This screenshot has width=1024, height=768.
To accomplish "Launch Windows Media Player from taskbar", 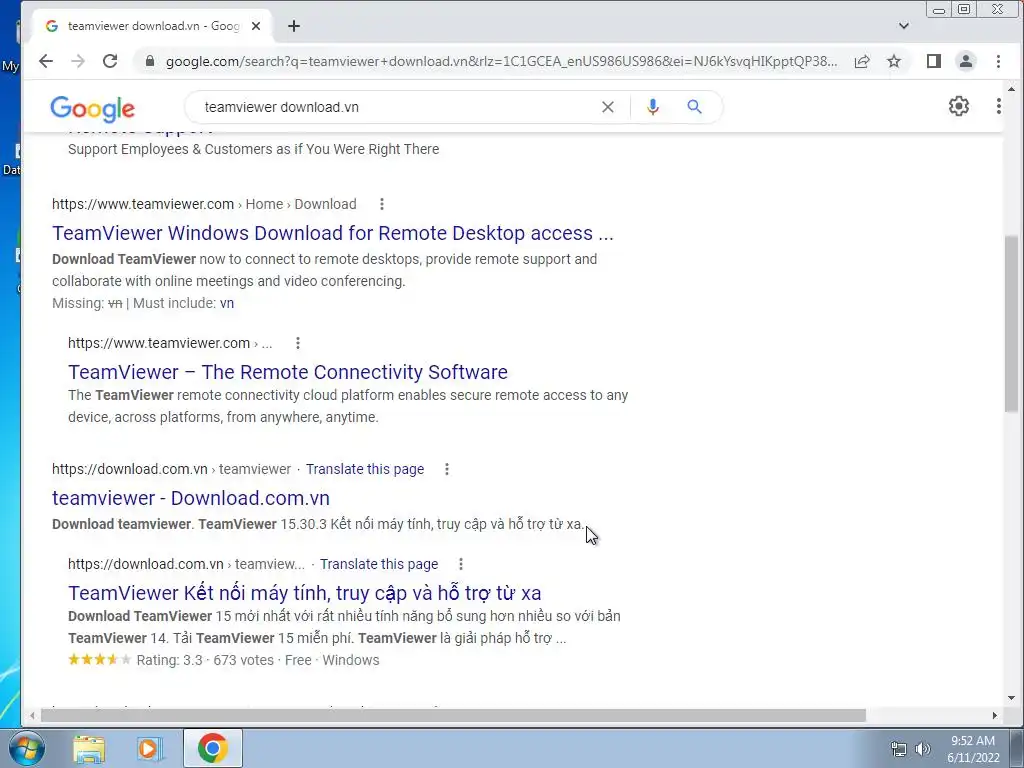I will (x=150, y=748).
